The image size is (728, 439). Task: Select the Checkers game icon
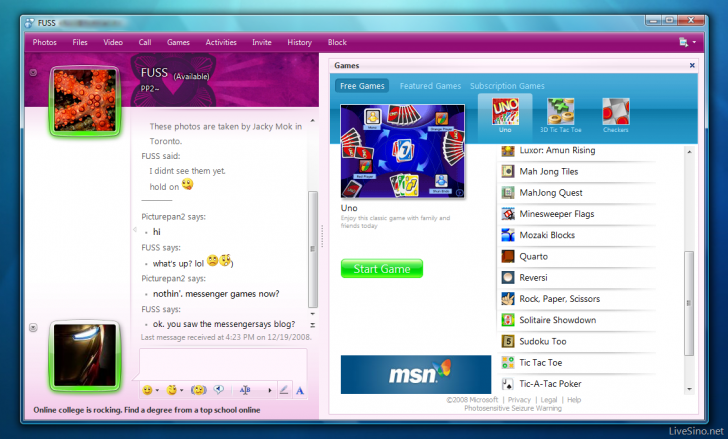[616, 111]
